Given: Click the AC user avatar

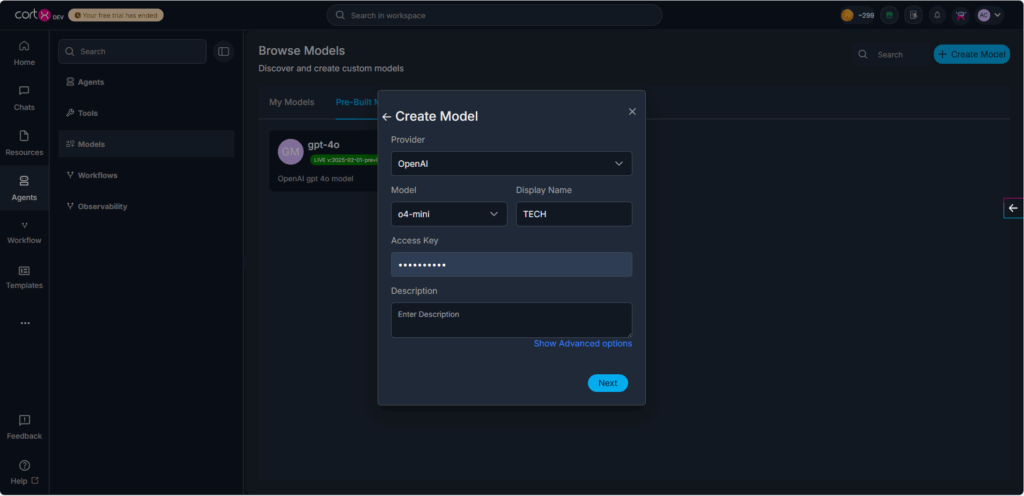Looking at the screenshot, I should click(984, 15).
